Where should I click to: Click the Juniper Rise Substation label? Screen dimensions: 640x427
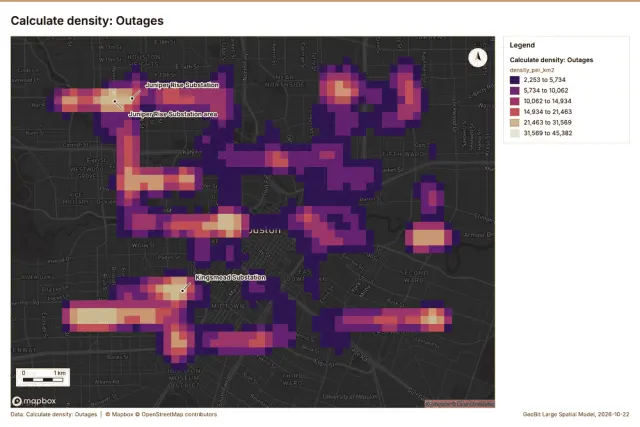(182, 85)
